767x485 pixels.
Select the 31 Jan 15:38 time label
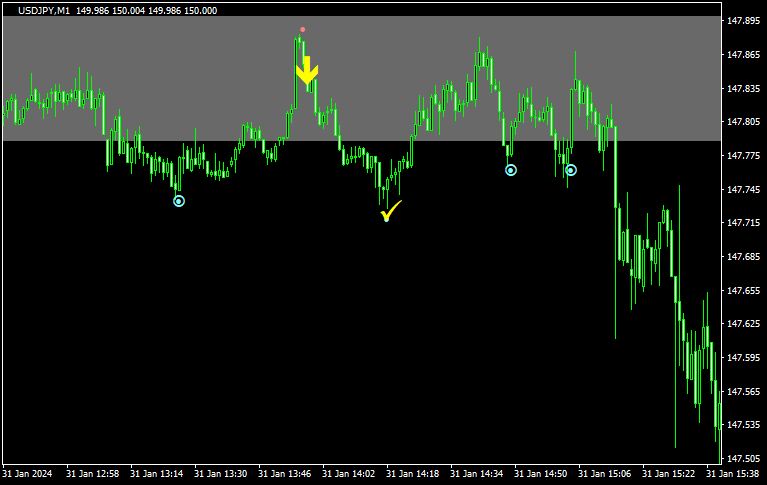(734, 474)
